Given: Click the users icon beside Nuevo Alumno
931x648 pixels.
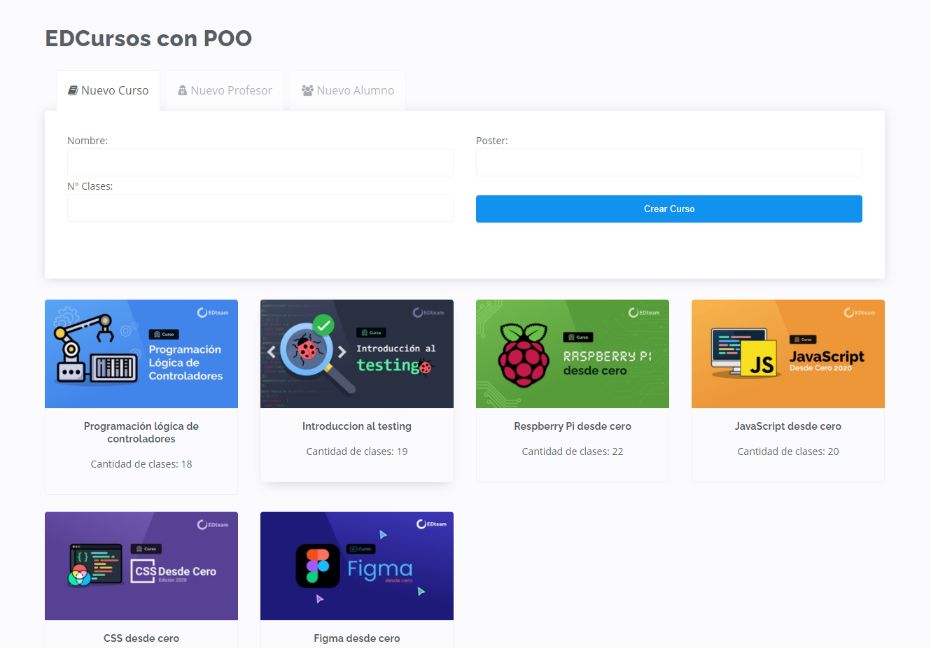Looking at the screenshot, I should click(x=307, y=89).
